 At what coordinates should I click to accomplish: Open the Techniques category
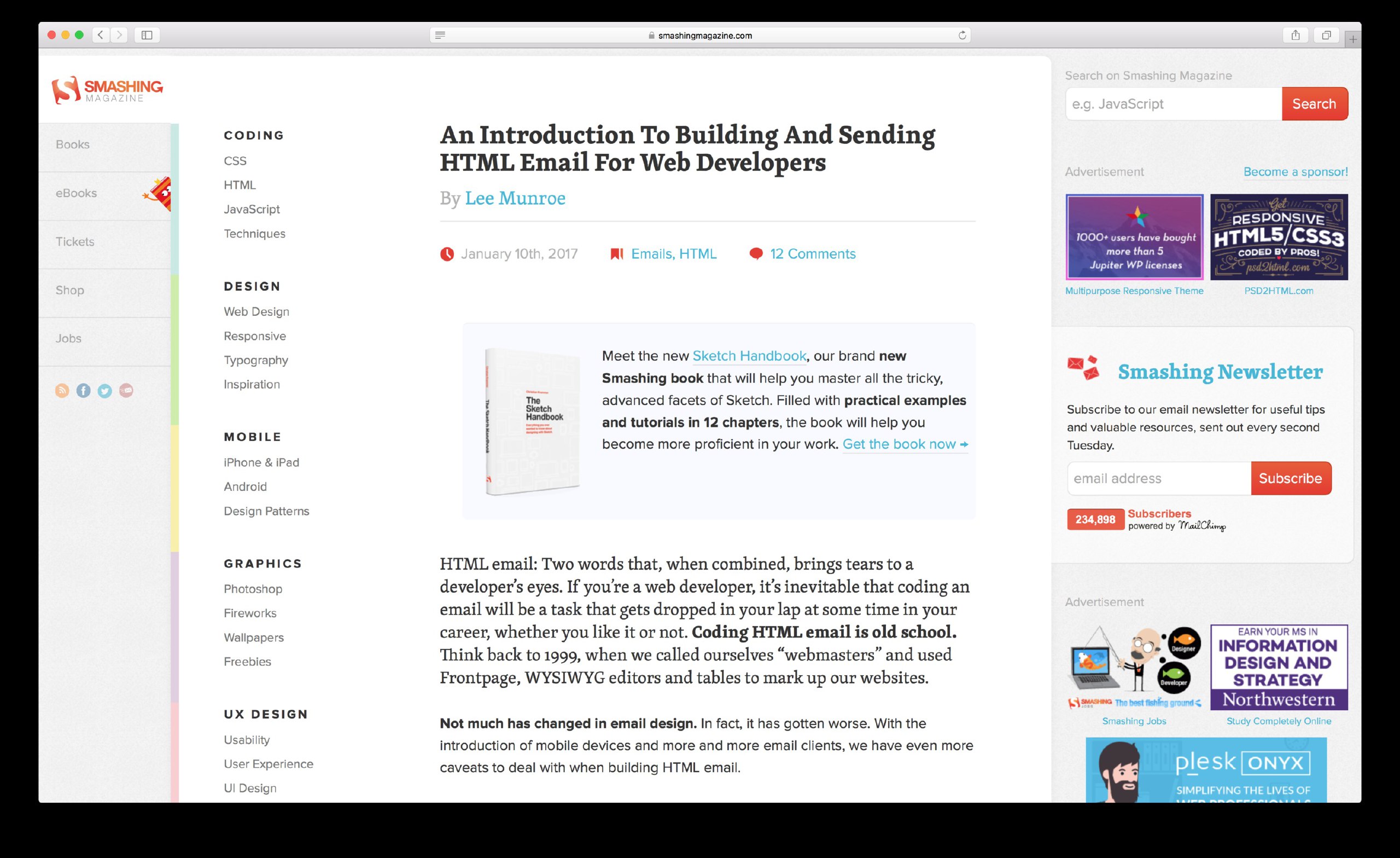coord(254,234)
